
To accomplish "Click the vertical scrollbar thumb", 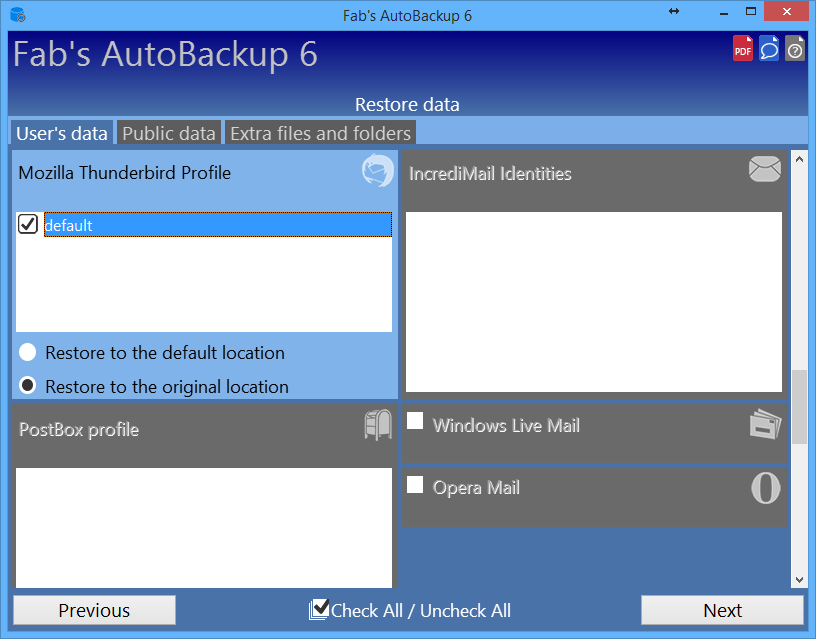I will (799, 407).
